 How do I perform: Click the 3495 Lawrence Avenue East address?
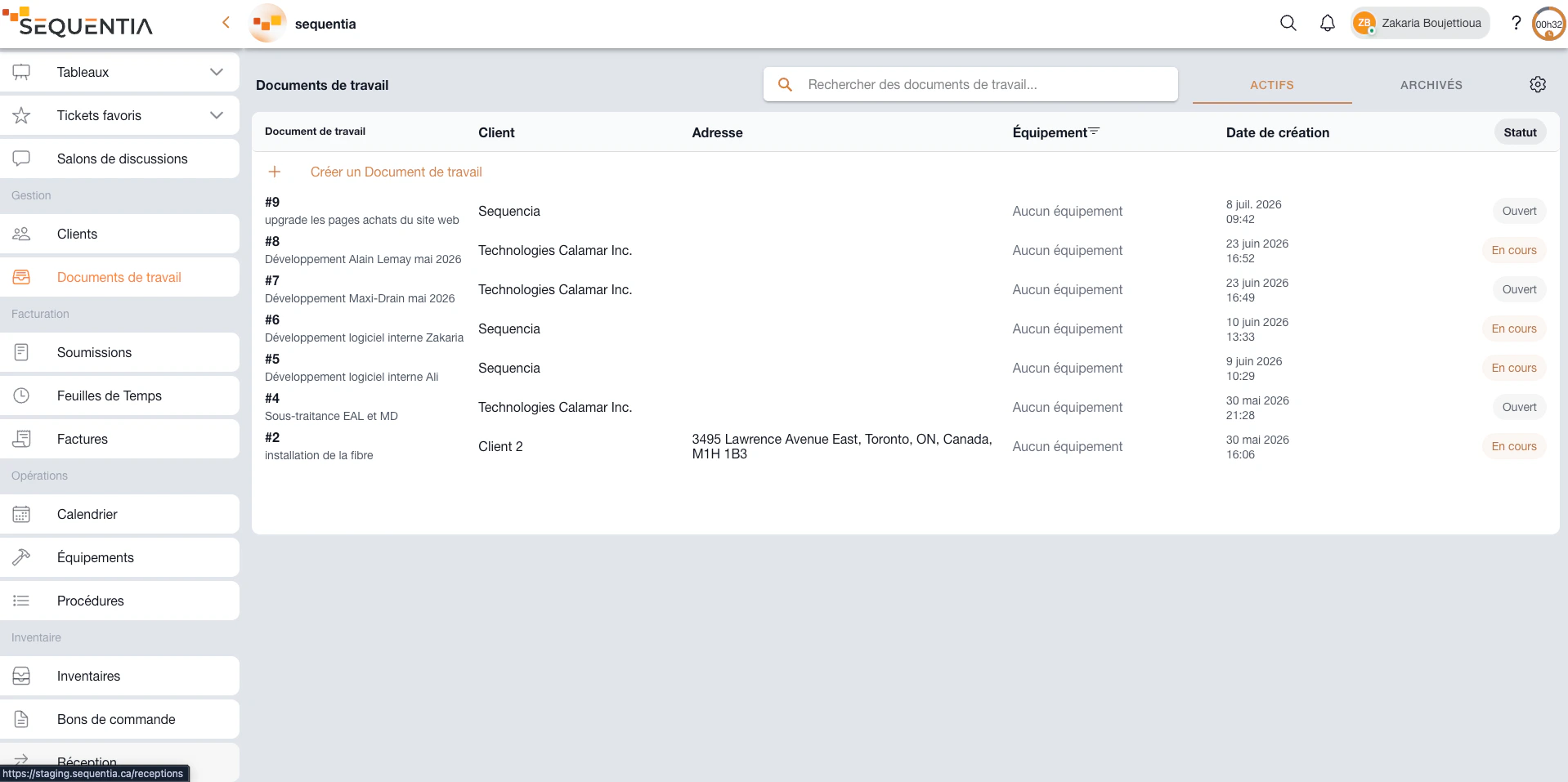[x=842, y=446]
